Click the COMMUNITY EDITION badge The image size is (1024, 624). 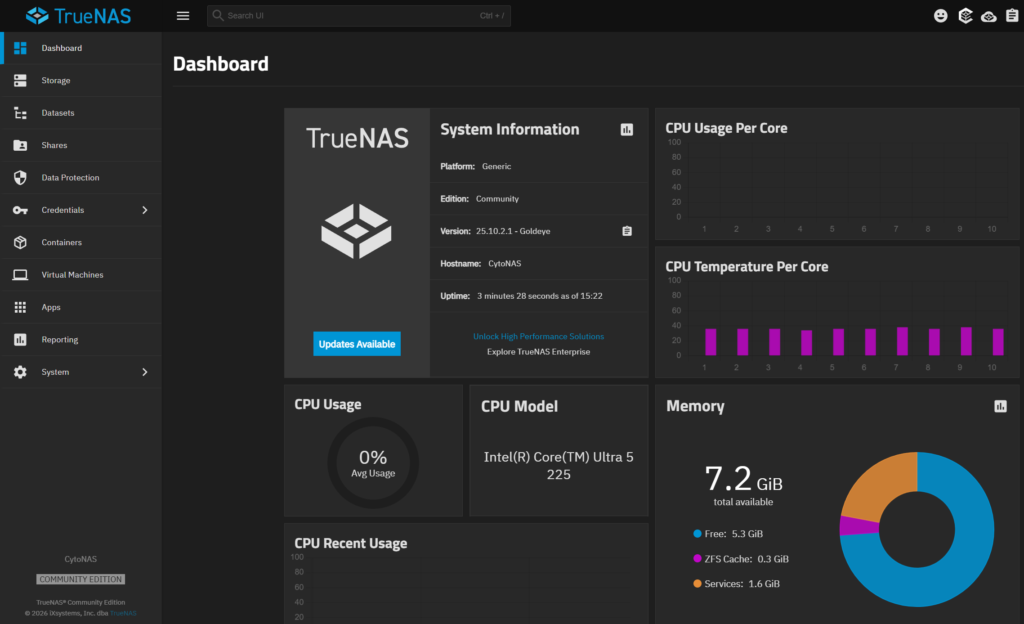click(80, 580)
